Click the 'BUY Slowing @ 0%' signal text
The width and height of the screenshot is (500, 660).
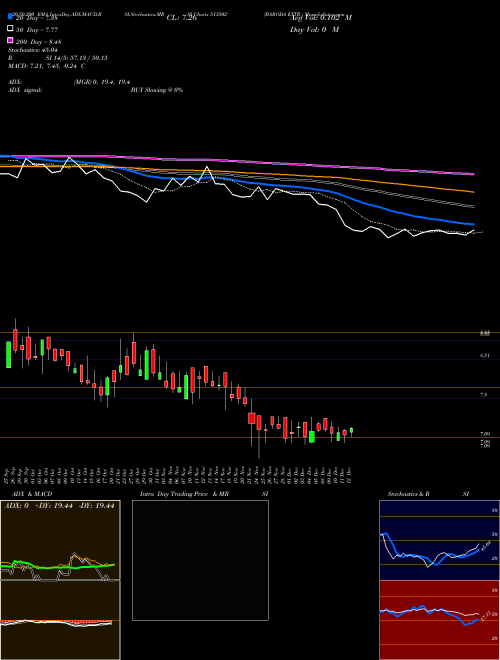[157, 90]
